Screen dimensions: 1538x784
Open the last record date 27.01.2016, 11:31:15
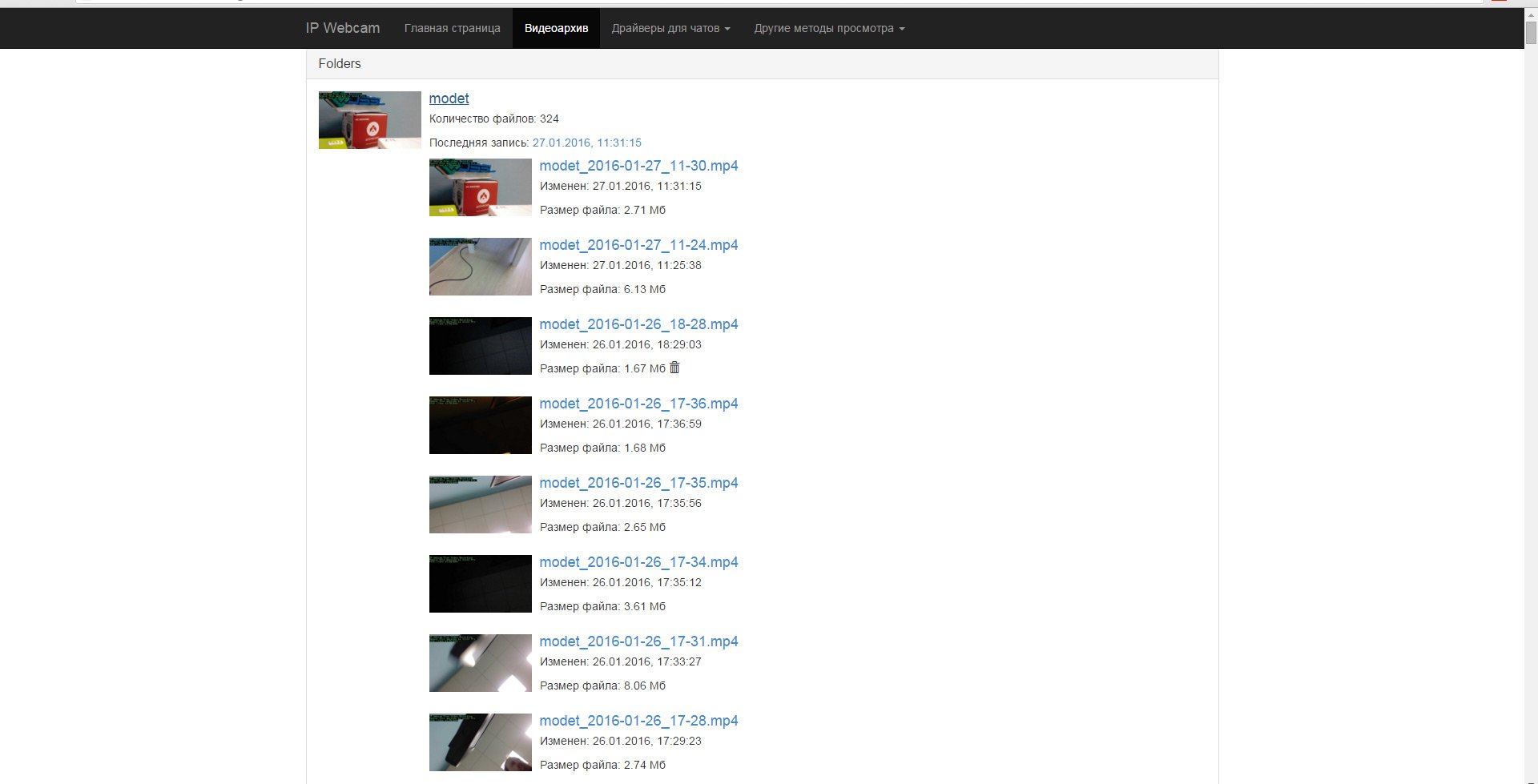tap(586, 143)
